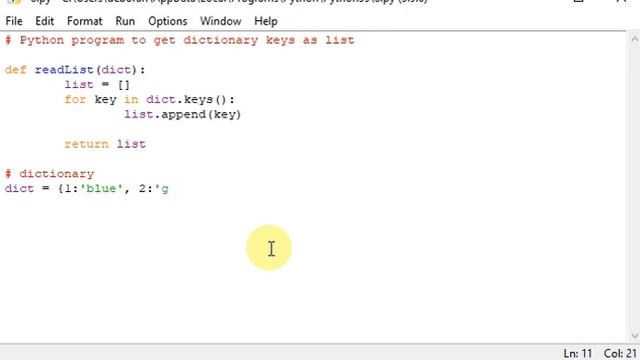640x360 pixels.
Task: Click the 'list = []' line
Action: point(97,85)
